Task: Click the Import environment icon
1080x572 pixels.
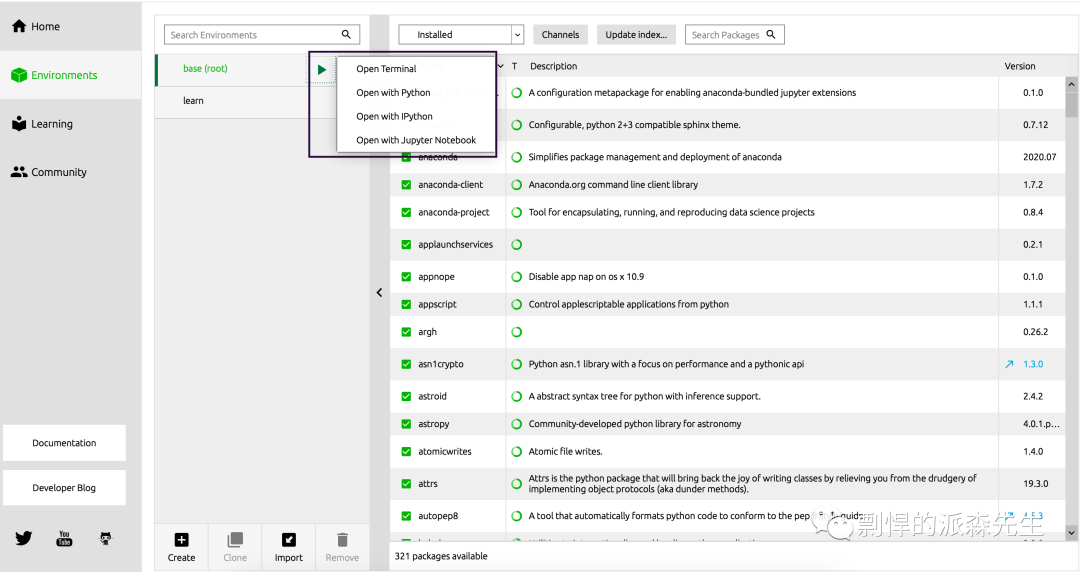Action: point(288,540)
